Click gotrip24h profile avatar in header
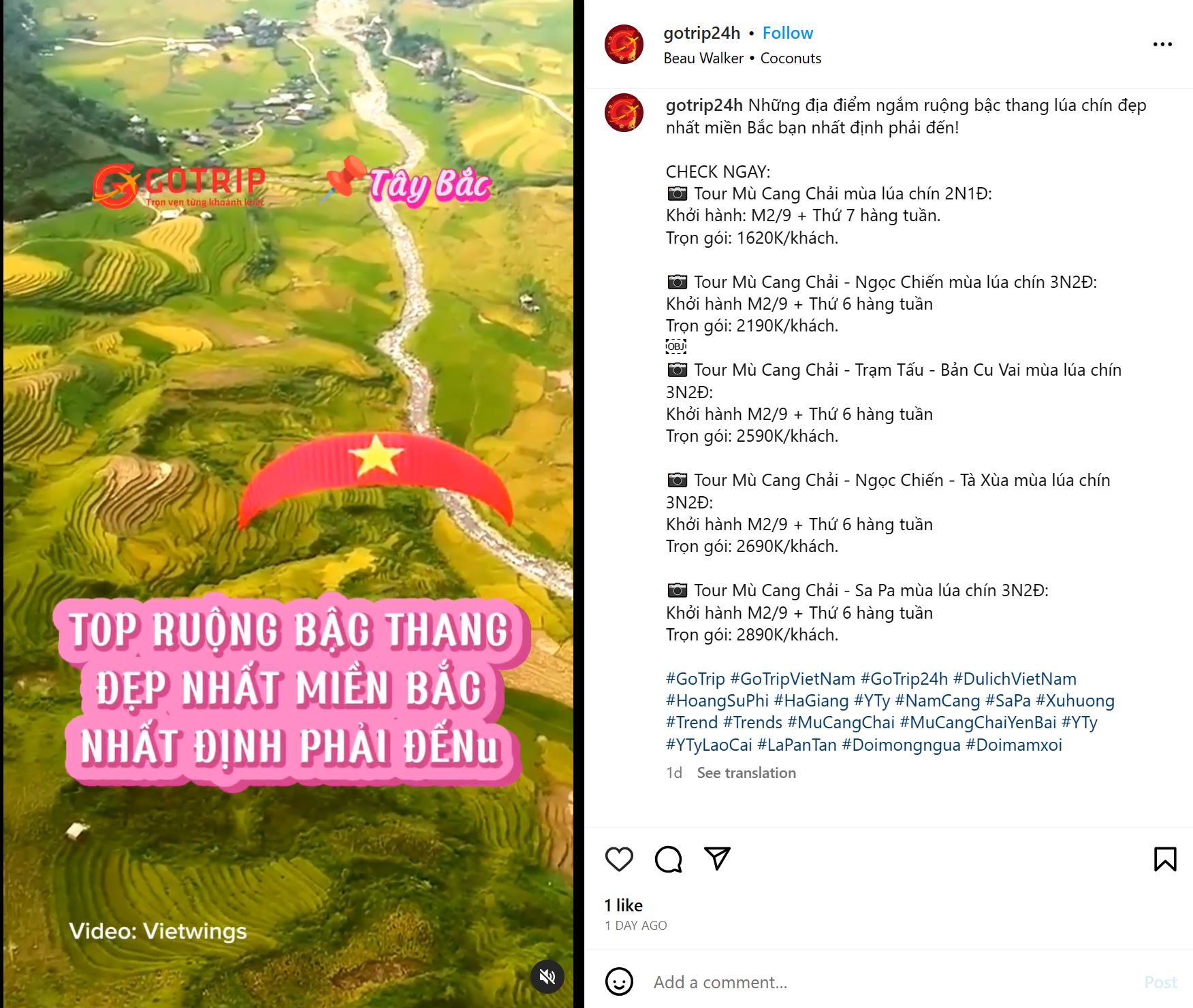 (x=624, y=44)
